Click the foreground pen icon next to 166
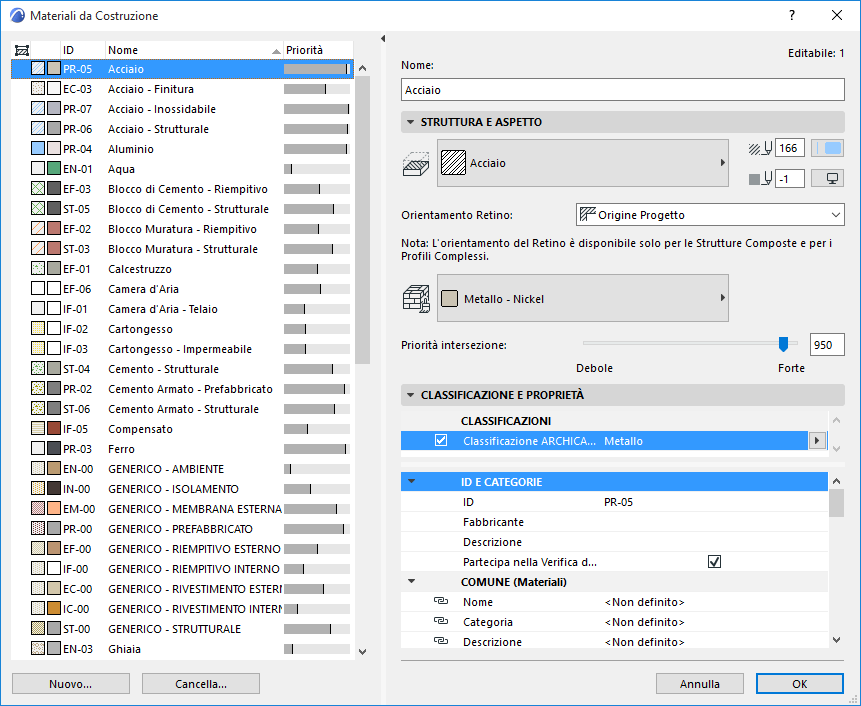861x706 pixels. click(x=761, y=148)
